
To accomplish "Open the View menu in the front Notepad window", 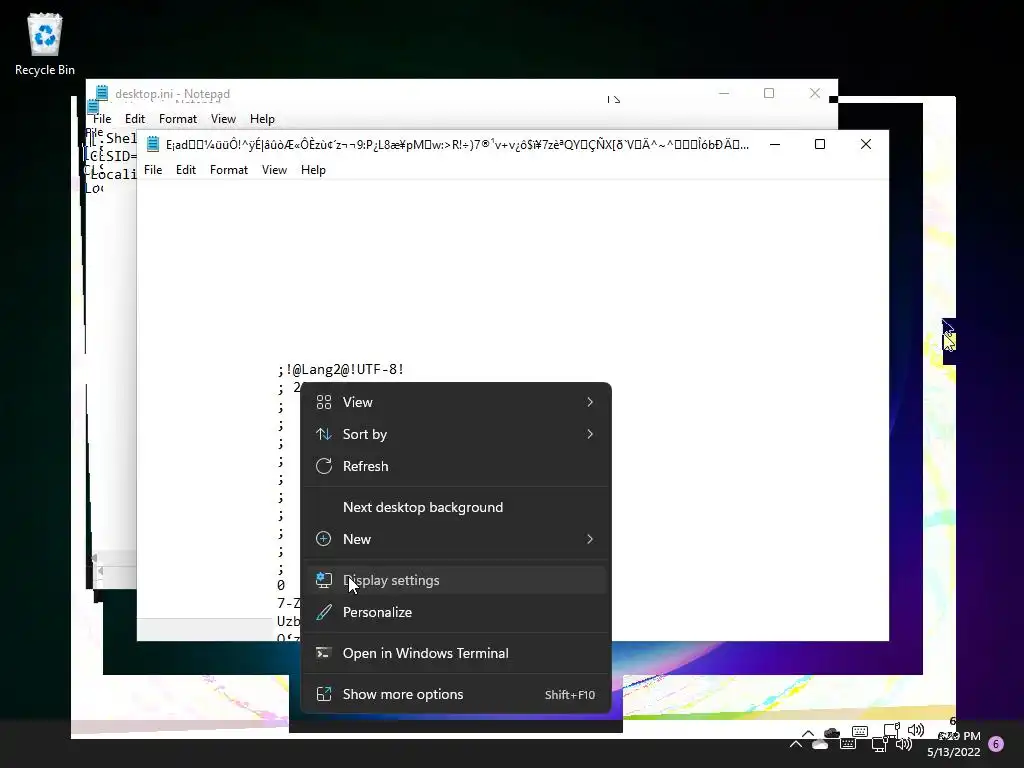I will coord(274,170).
